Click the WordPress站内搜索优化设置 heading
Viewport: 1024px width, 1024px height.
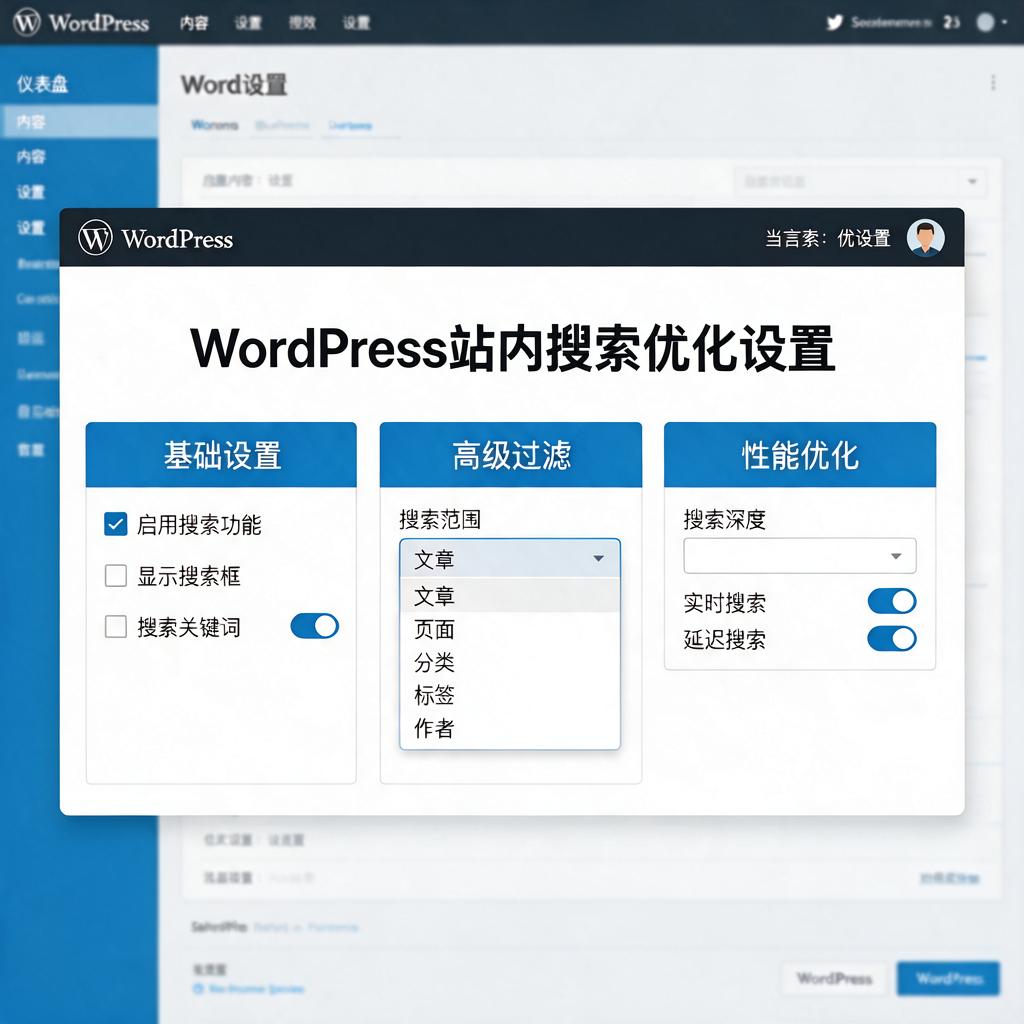(x=513, y=349)
